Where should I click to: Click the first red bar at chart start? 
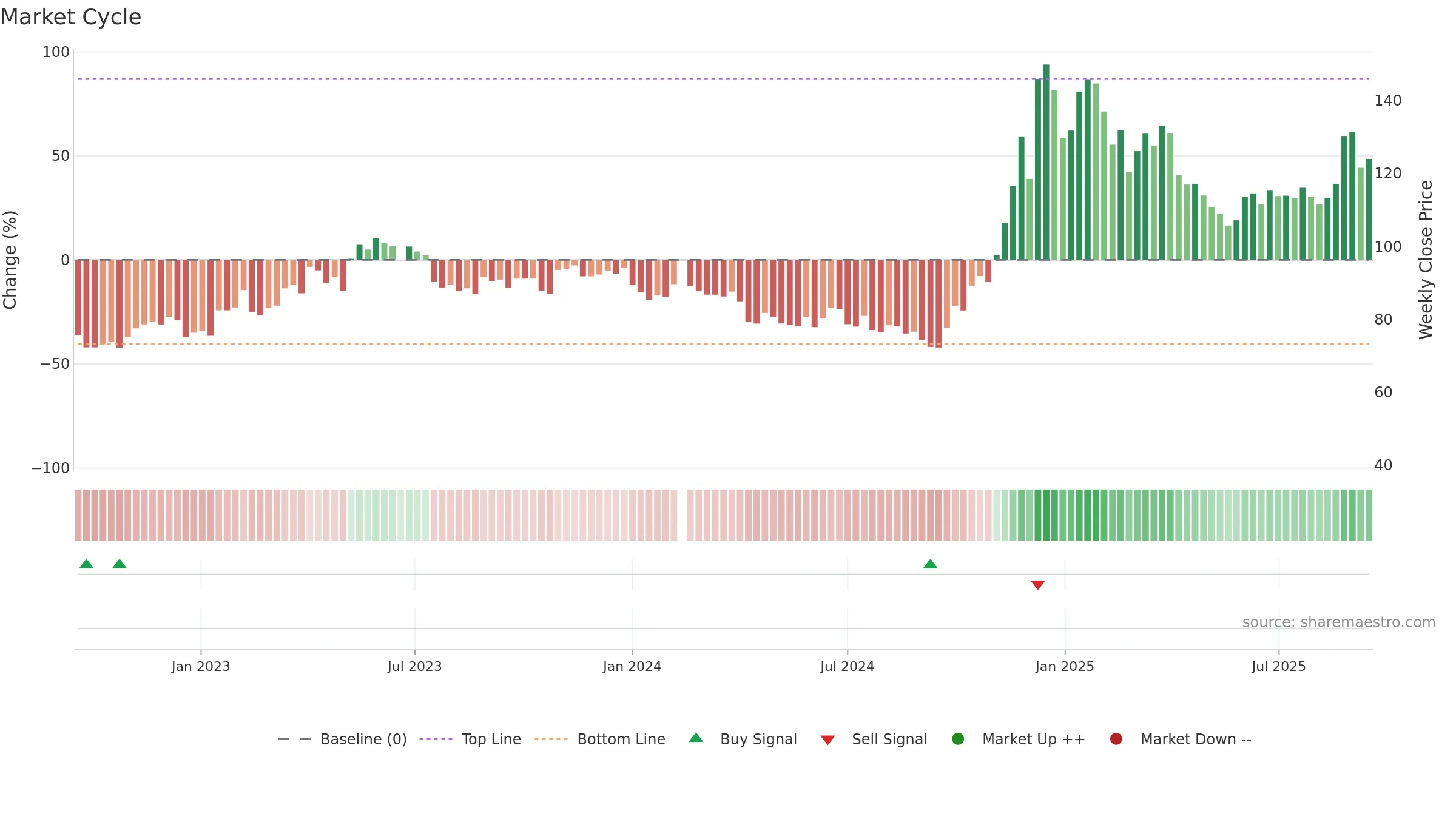click(x=78, y=298)
